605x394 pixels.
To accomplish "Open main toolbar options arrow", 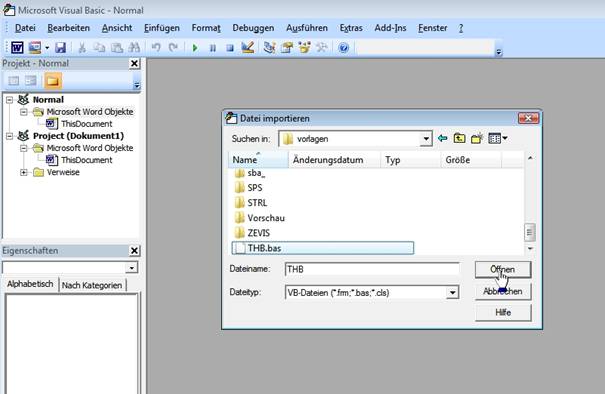I will click(499, 52).
